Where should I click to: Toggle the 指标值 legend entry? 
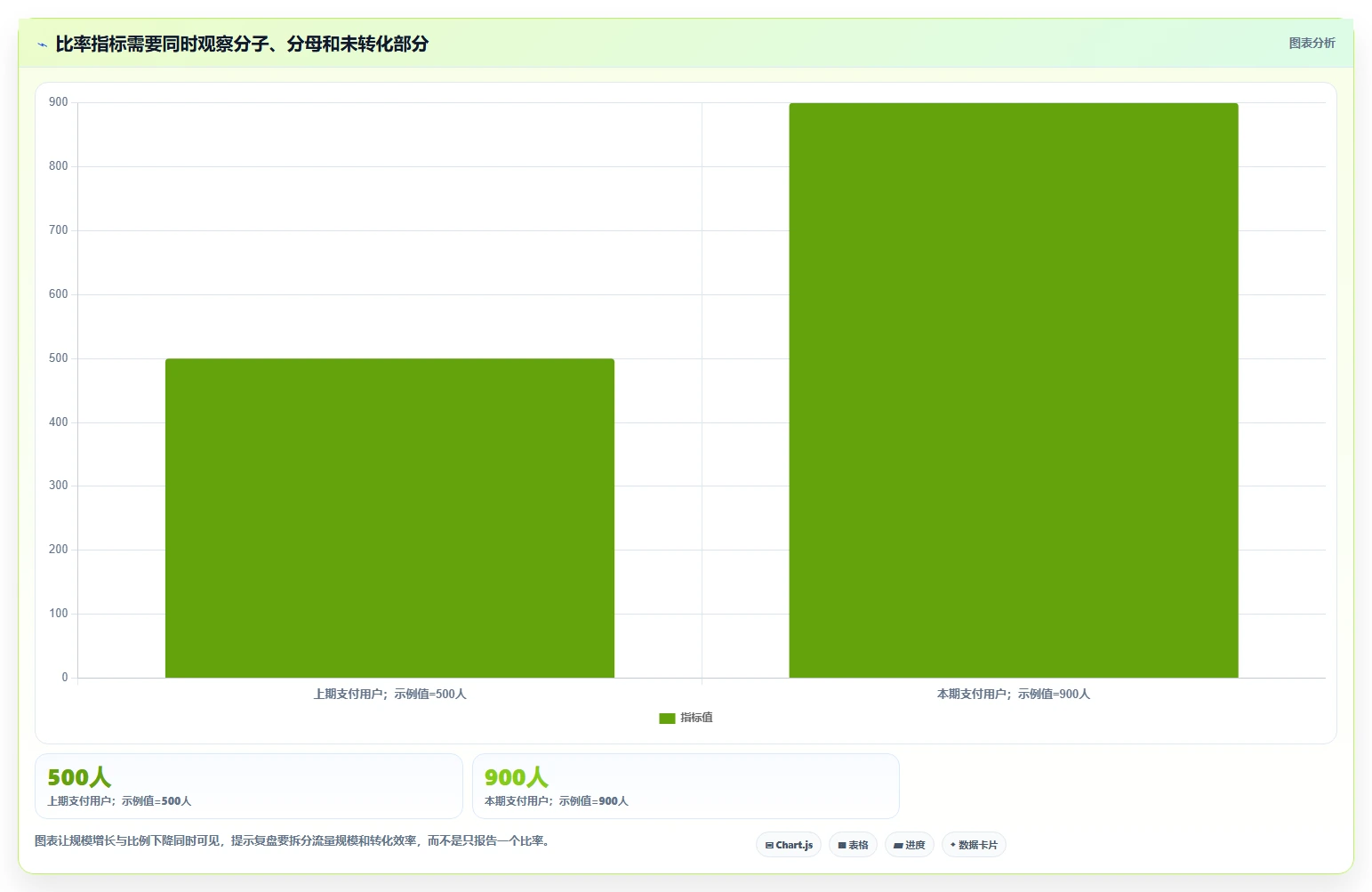point(686,718)
